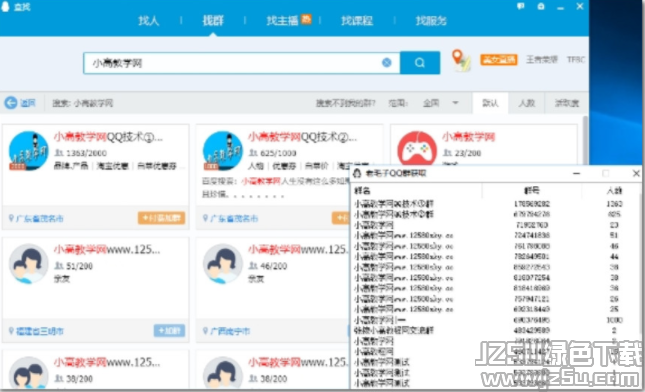Screen dimensions: 645x392
Task: Click penguin icon of the group-fetch window
Action: pos(357,173)
